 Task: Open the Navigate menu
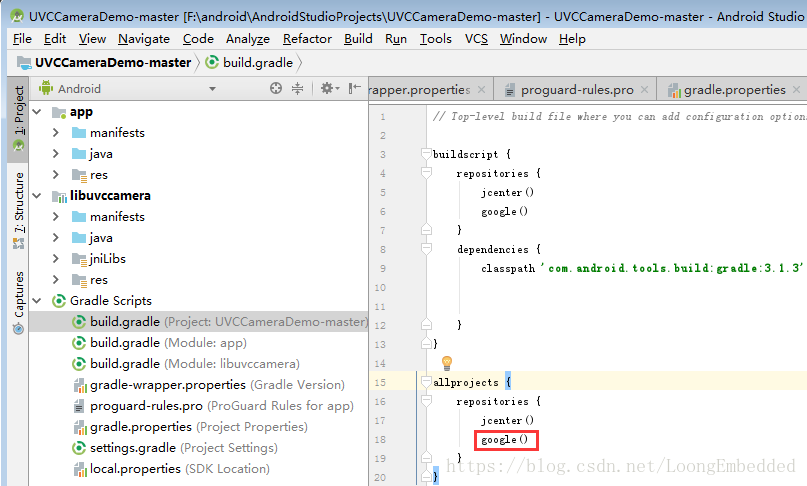(x=144, y=39)
